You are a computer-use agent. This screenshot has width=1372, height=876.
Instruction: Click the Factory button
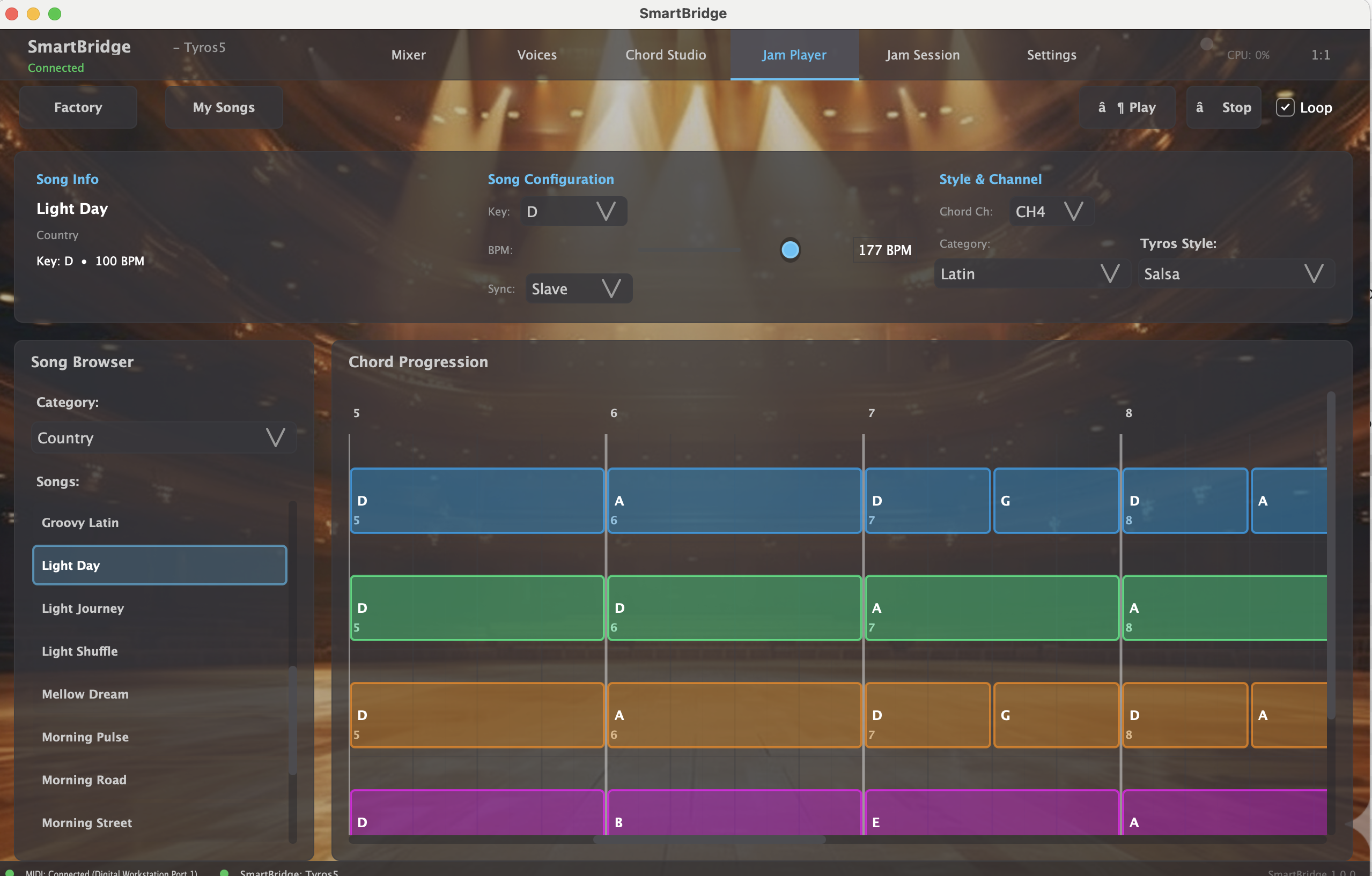(x=78, y=107)
